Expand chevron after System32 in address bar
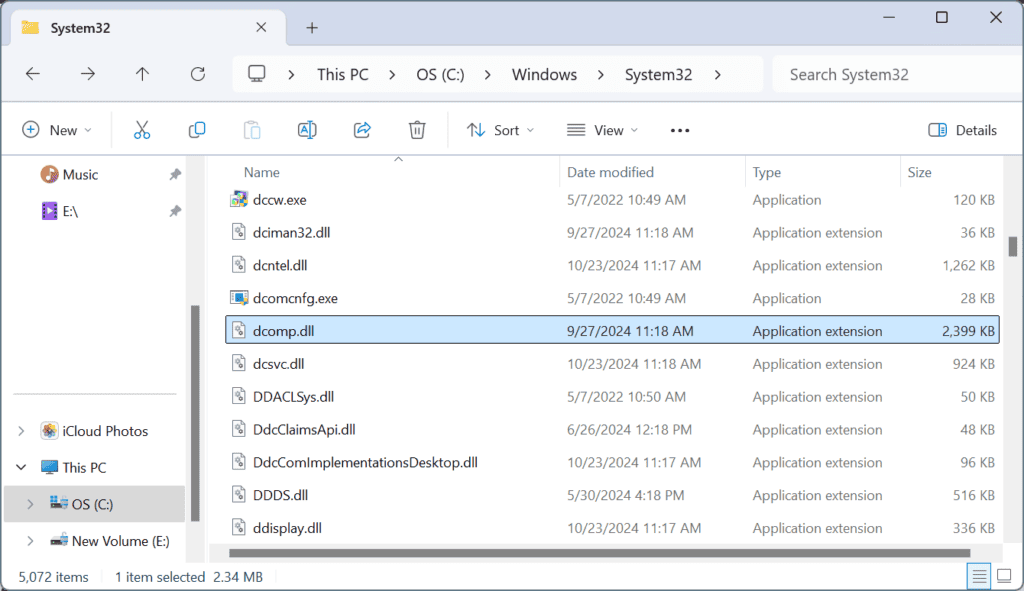Image resolution: width=1024 pixels, height=591 pixels. (x=718, y=75)
